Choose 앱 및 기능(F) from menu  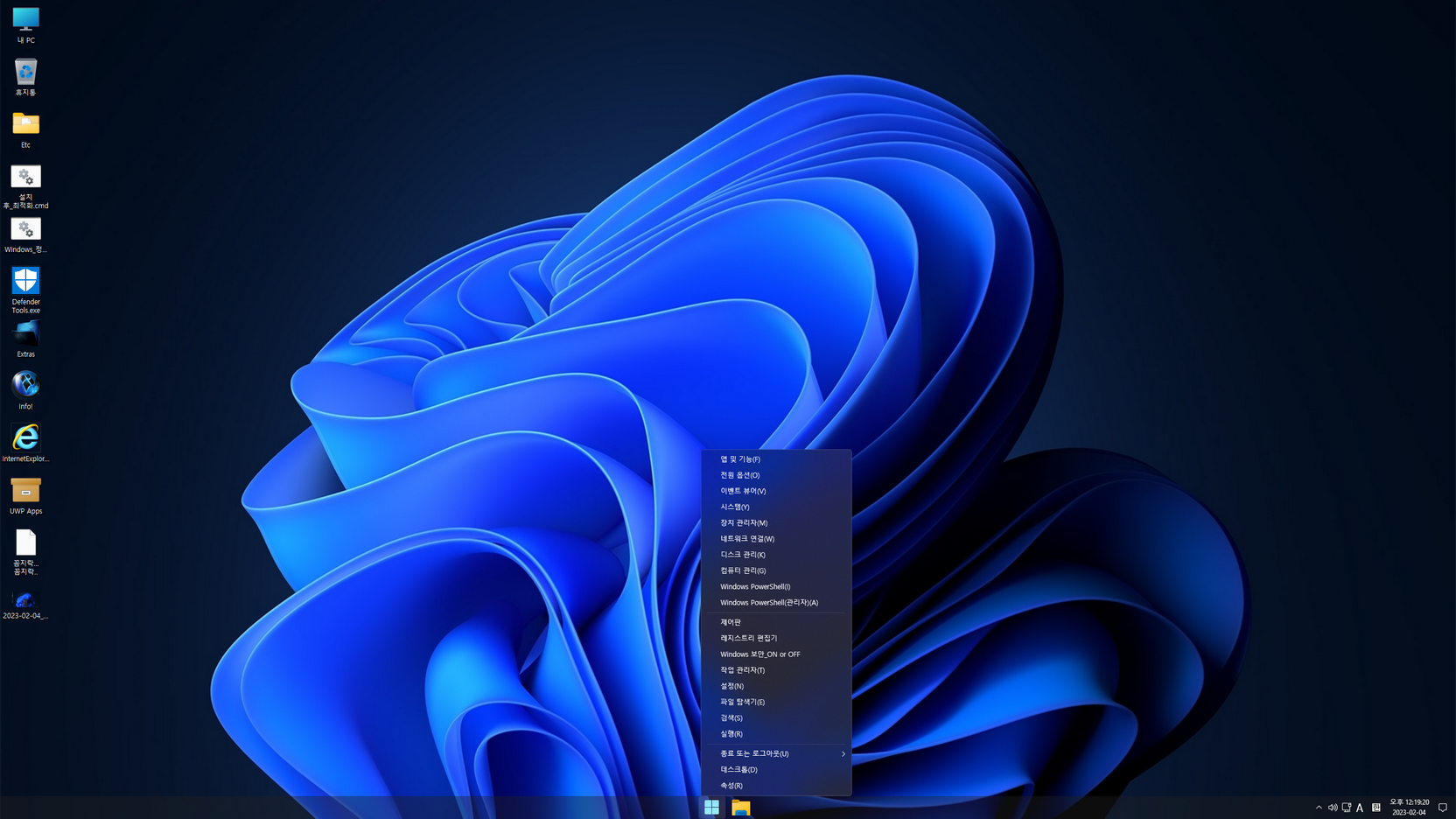tap(776, 459)
